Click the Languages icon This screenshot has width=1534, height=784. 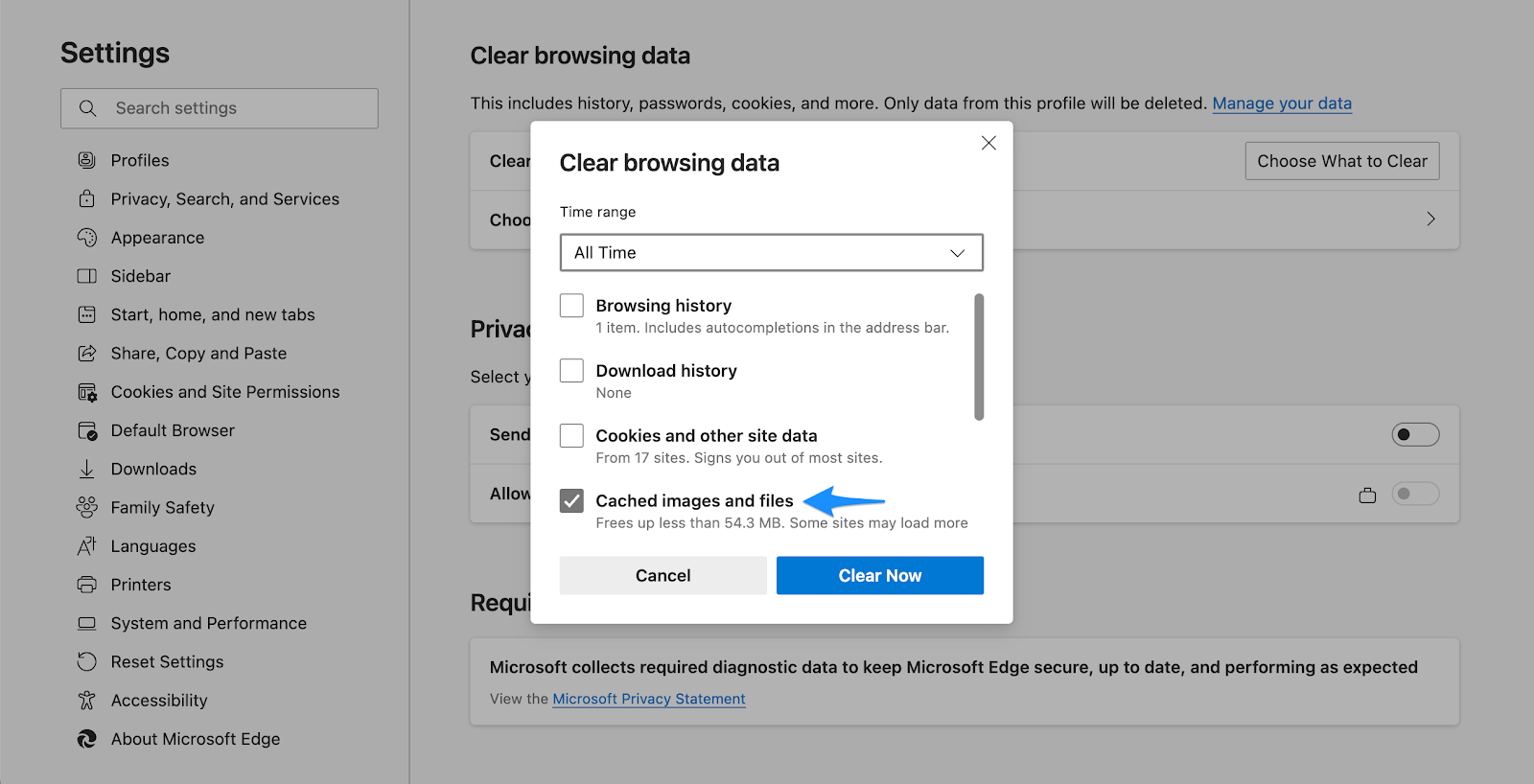tap(86, 545)
